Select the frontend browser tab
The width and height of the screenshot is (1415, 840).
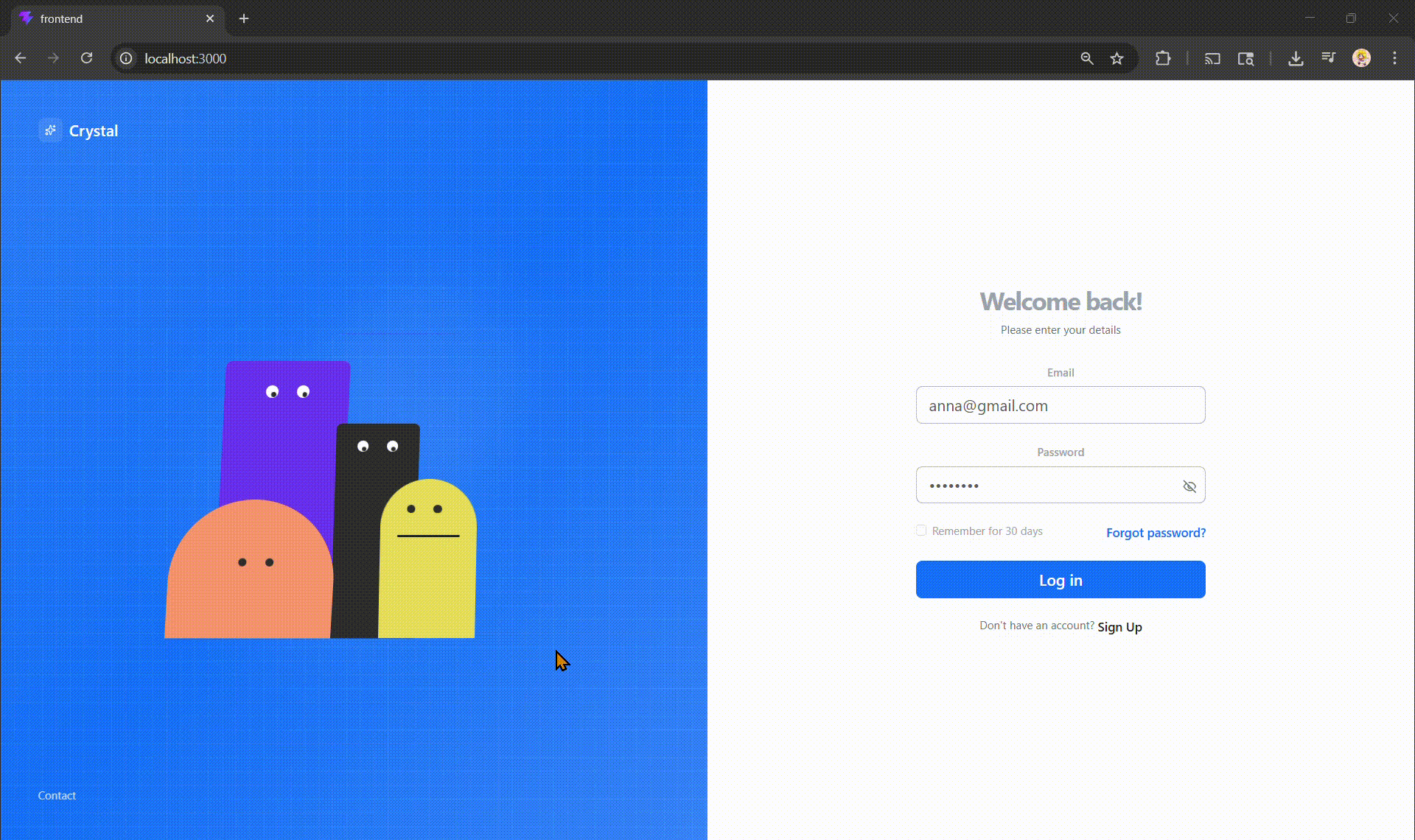pos(111,18)
